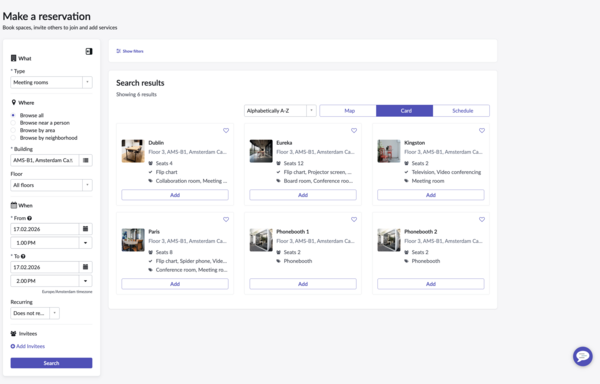Viewport: 600px width, 384px height.
Task: Click the 'Seats 4' text
Action: tap(164, 163)
